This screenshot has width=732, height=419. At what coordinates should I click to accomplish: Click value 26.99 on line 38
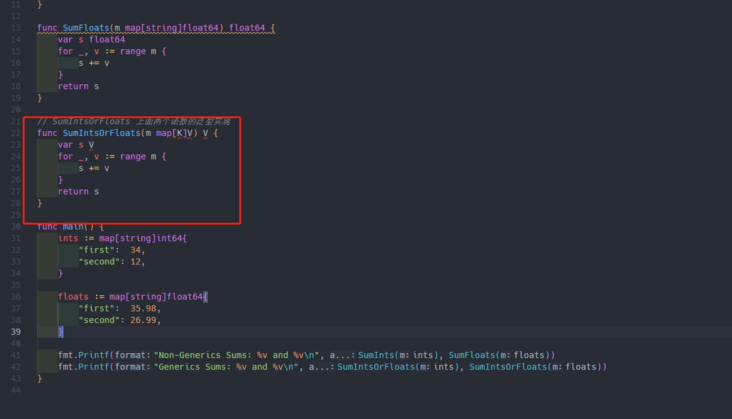coord(143,320)
